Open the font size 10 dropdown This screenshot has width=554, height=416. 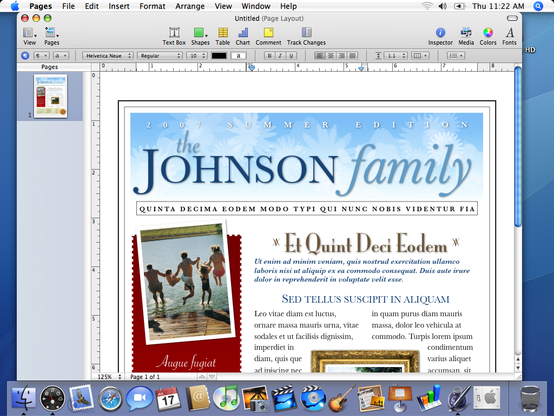197,55
